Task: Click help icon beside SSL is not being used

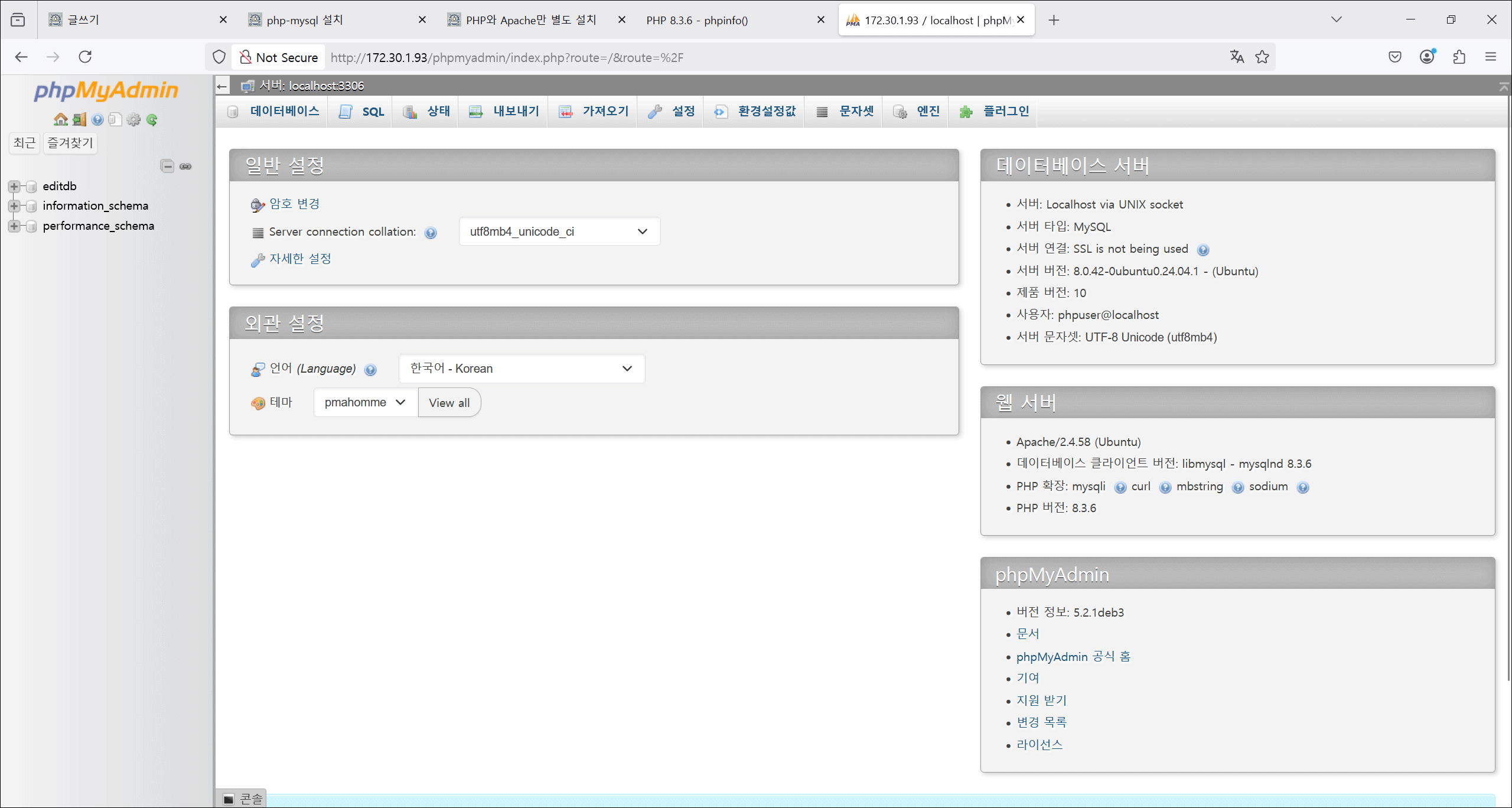Action: coord(1203,250)
